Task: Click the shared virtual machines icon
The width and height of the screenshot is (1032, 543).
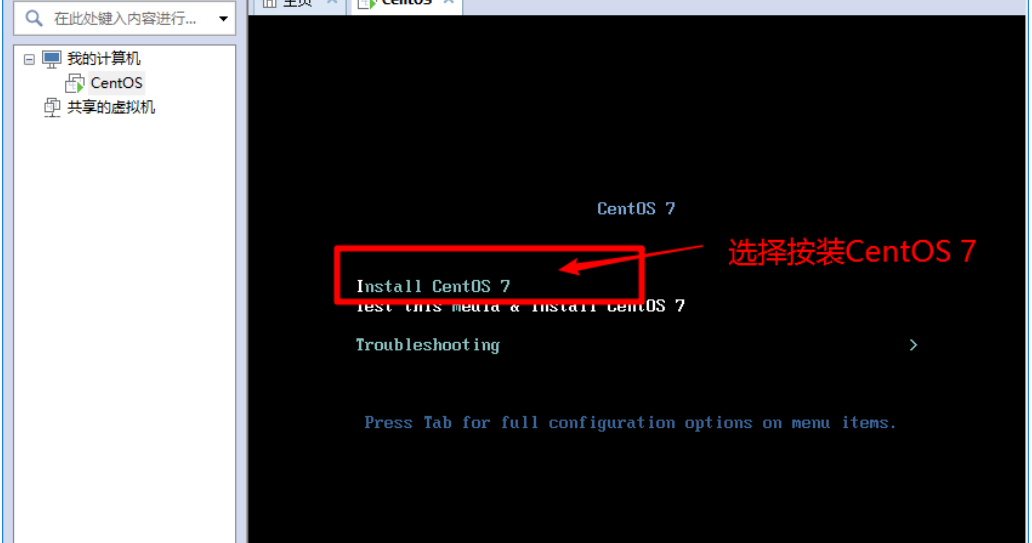Action: pos(52,107)
